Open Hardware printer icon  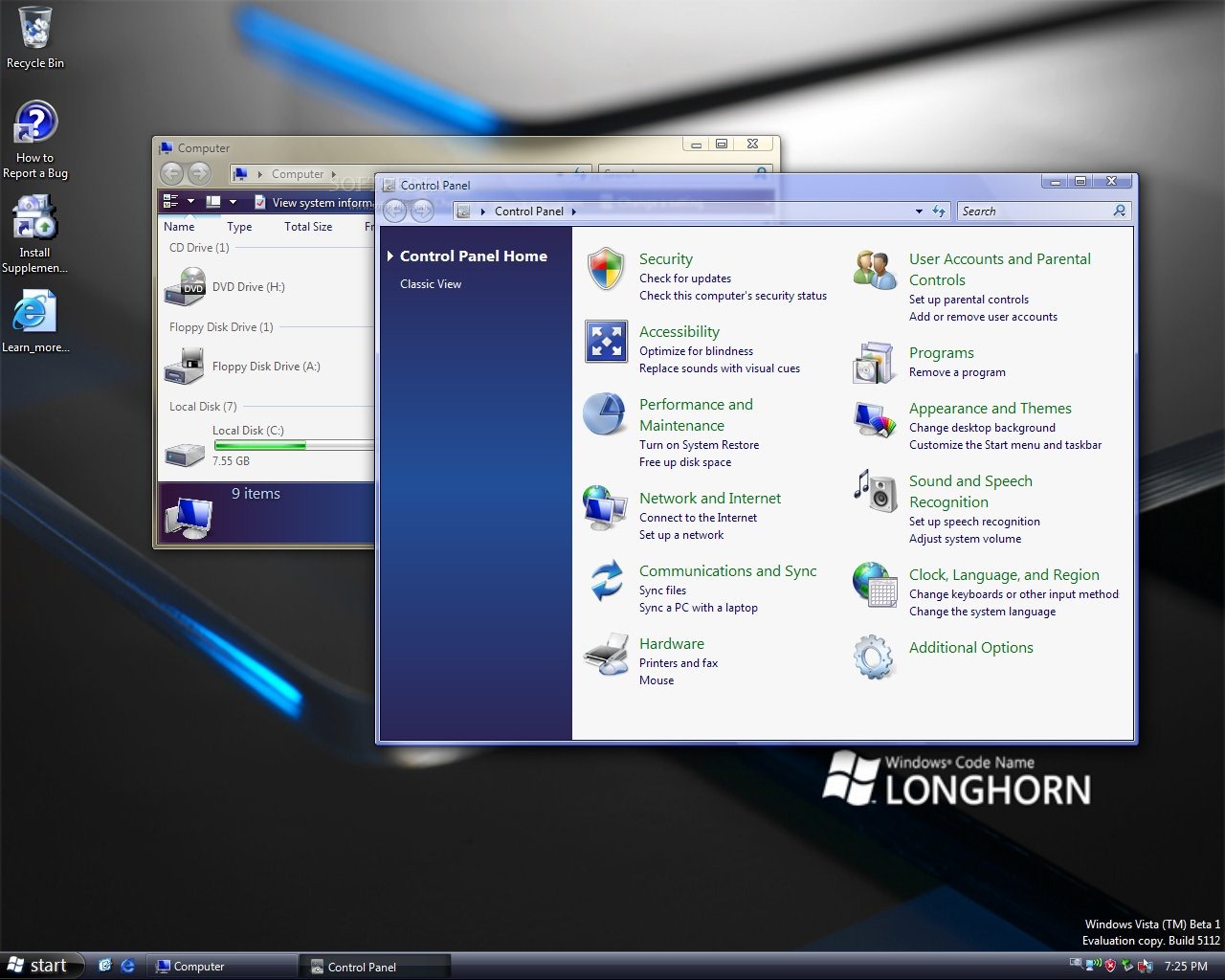coord(606,654)
